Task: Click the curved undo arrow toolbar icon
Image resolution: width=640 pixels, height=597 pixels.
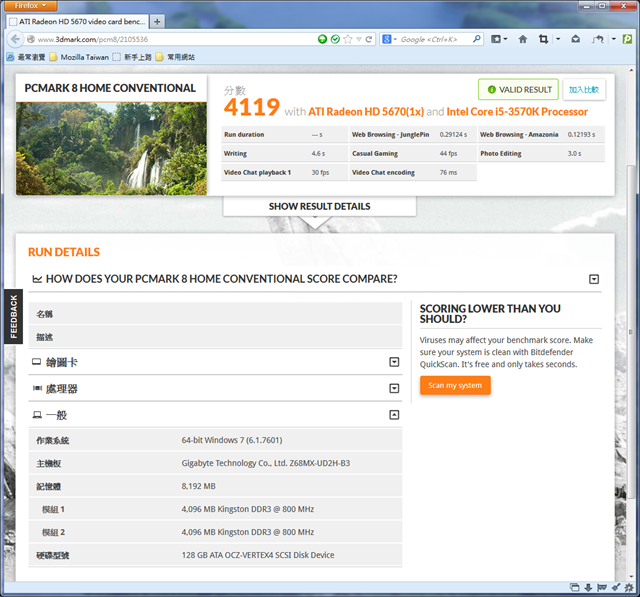Action: click(x=598, y=39)
